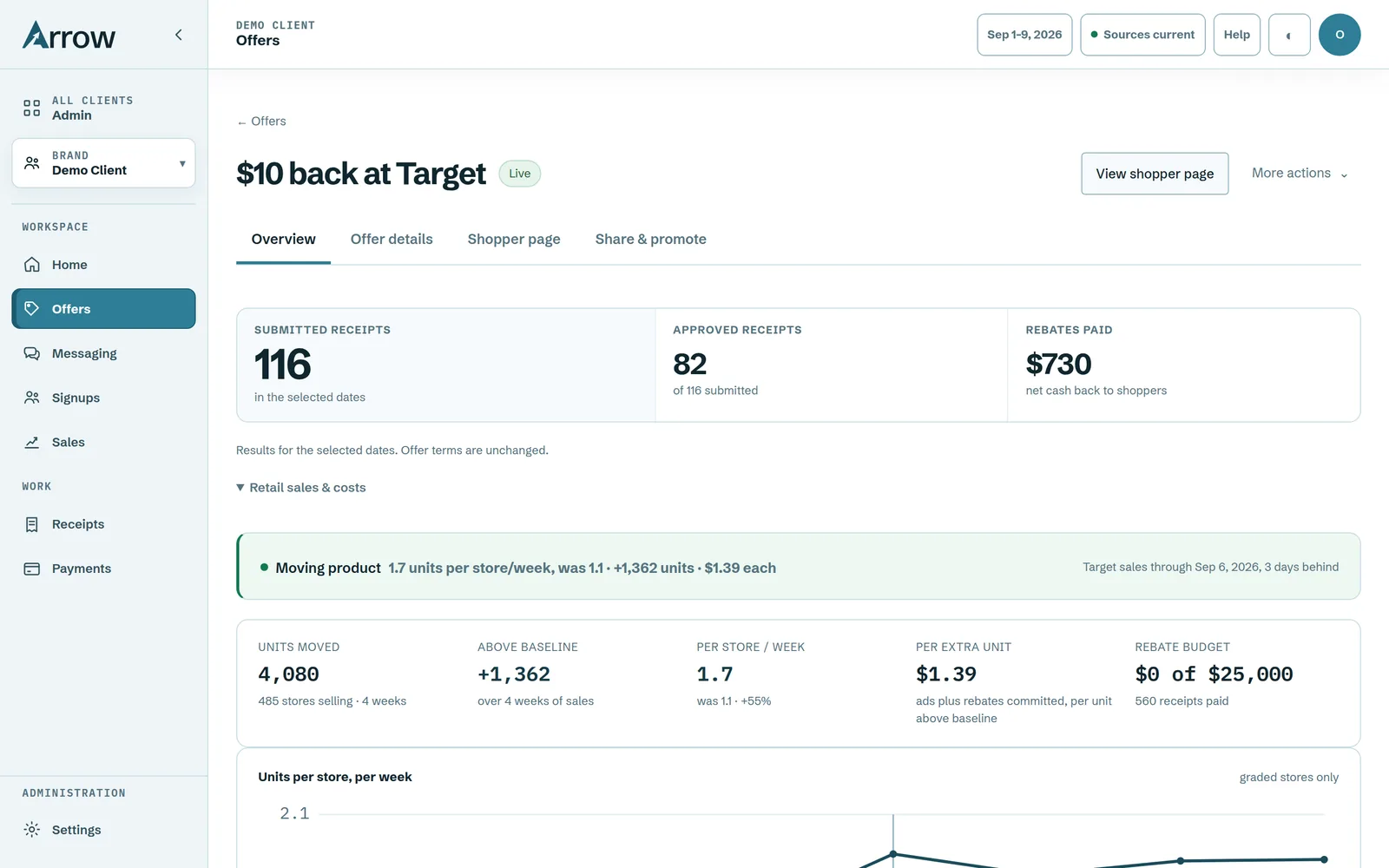The width and height of the screenshot is (1389, 868).
Task: Click the All Clients grid icon
Action: (x=32, y=108)
